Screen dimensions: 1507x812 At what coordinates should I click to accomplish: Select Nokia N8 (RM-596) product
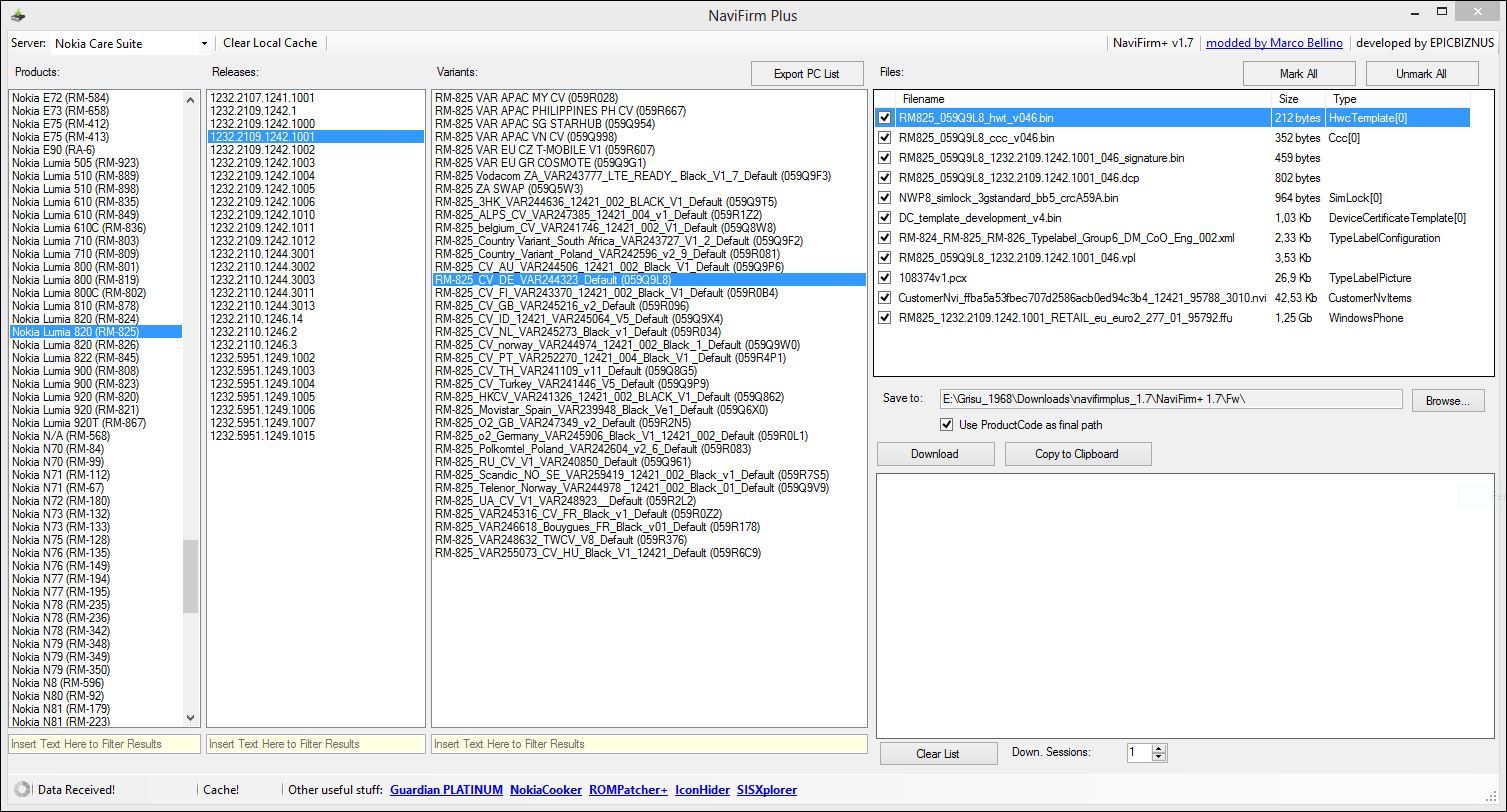tap(58, 683)
